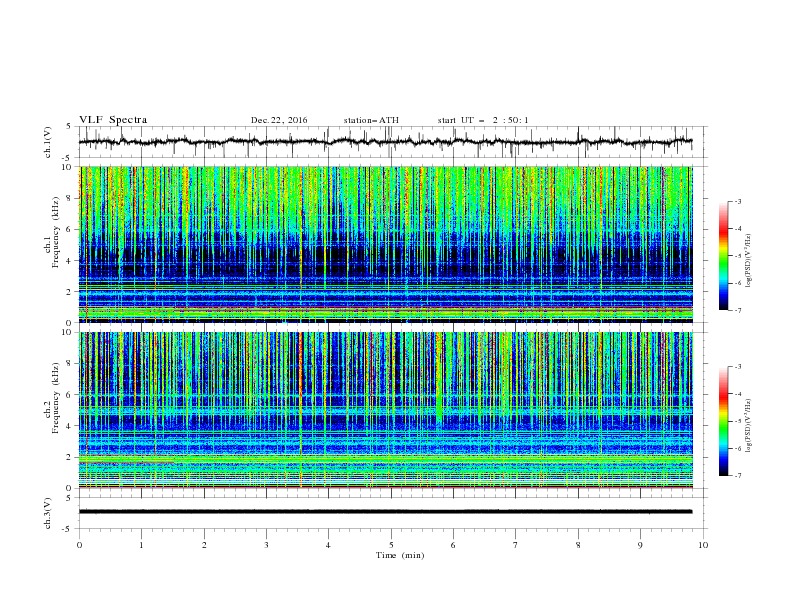The image size is (792, 612).
Task: Click the ch.1 spectrogram color scale bar
Action: coord(723,255)
